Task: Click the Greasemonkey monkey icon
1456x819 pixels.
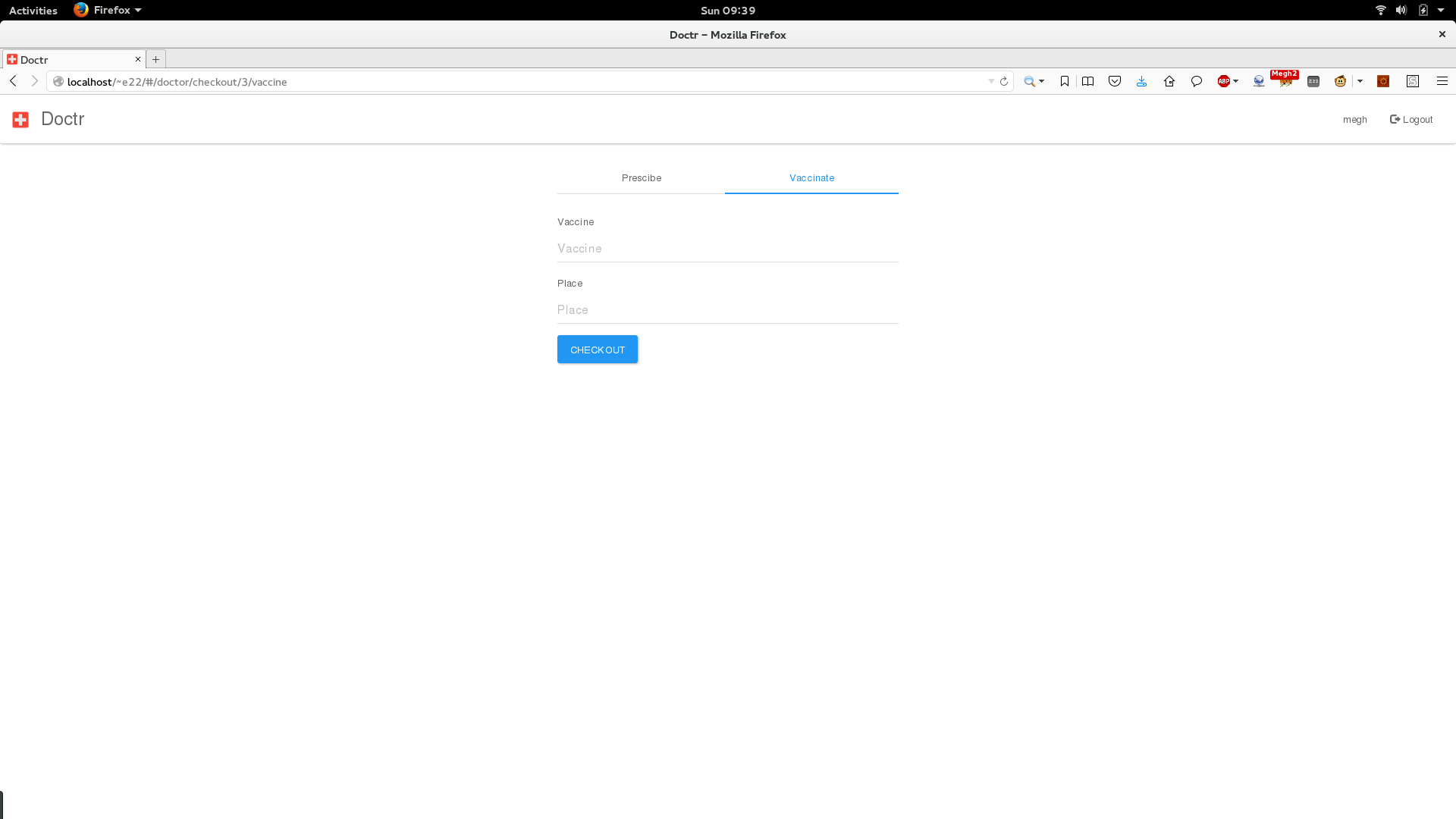Action: point(1340,81)
